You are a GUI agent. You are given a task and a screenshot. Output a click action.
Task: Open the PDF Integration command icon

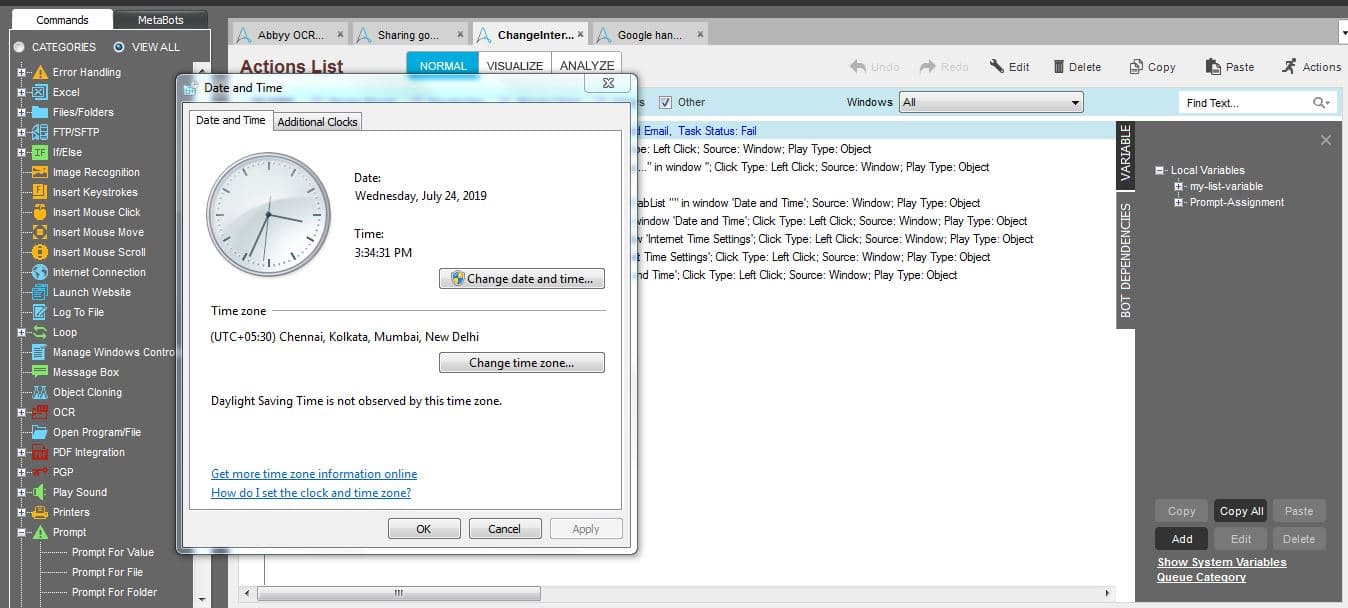(x=40, y=452)
